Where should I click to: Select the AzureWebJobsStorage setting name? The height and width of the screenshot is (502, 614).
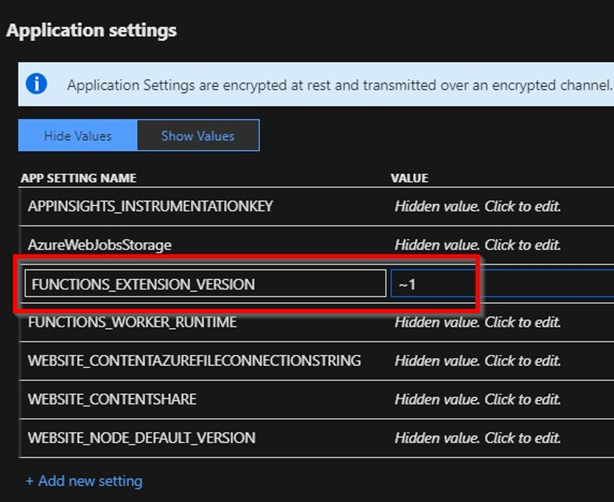(x=92, y=245)
